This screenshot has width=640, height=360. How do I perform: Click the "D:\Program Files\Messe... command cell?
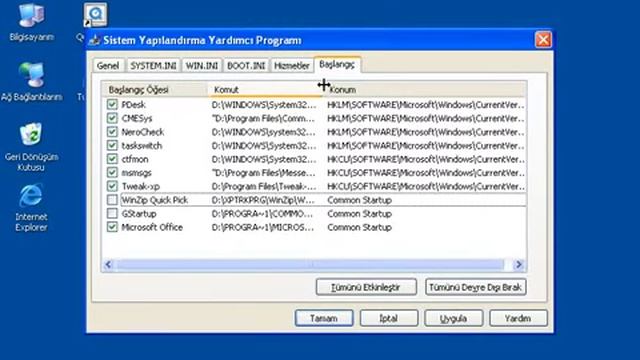pyautogui.click(x=263, y=173)
